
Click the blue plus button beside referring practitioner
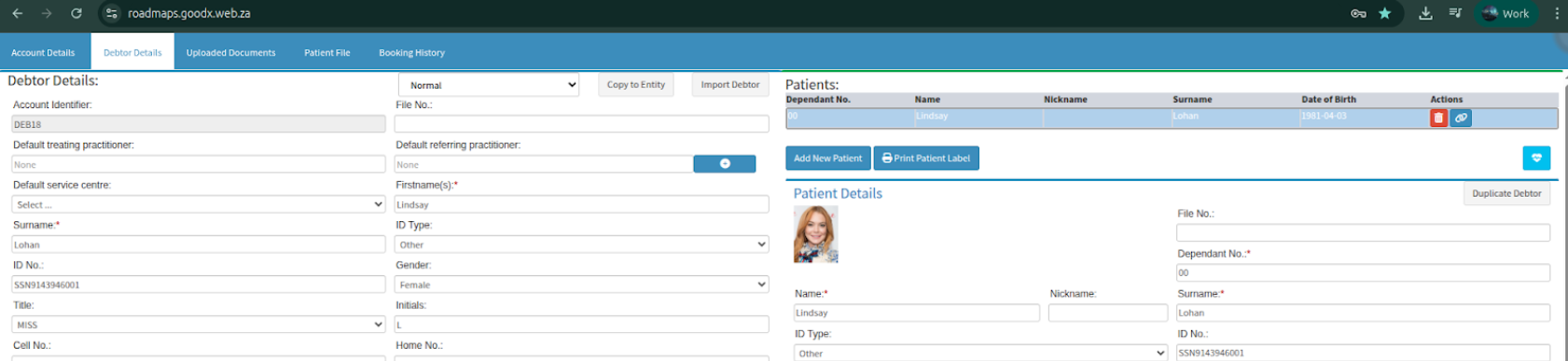(725, 164)
